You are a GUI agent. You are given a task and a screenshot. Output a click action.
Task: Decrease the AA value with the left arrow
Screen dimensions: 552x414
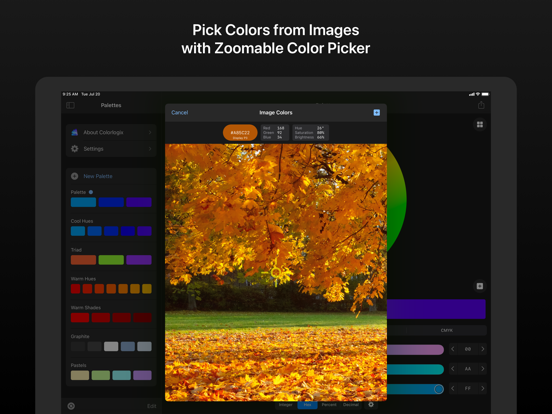(453, 369)
